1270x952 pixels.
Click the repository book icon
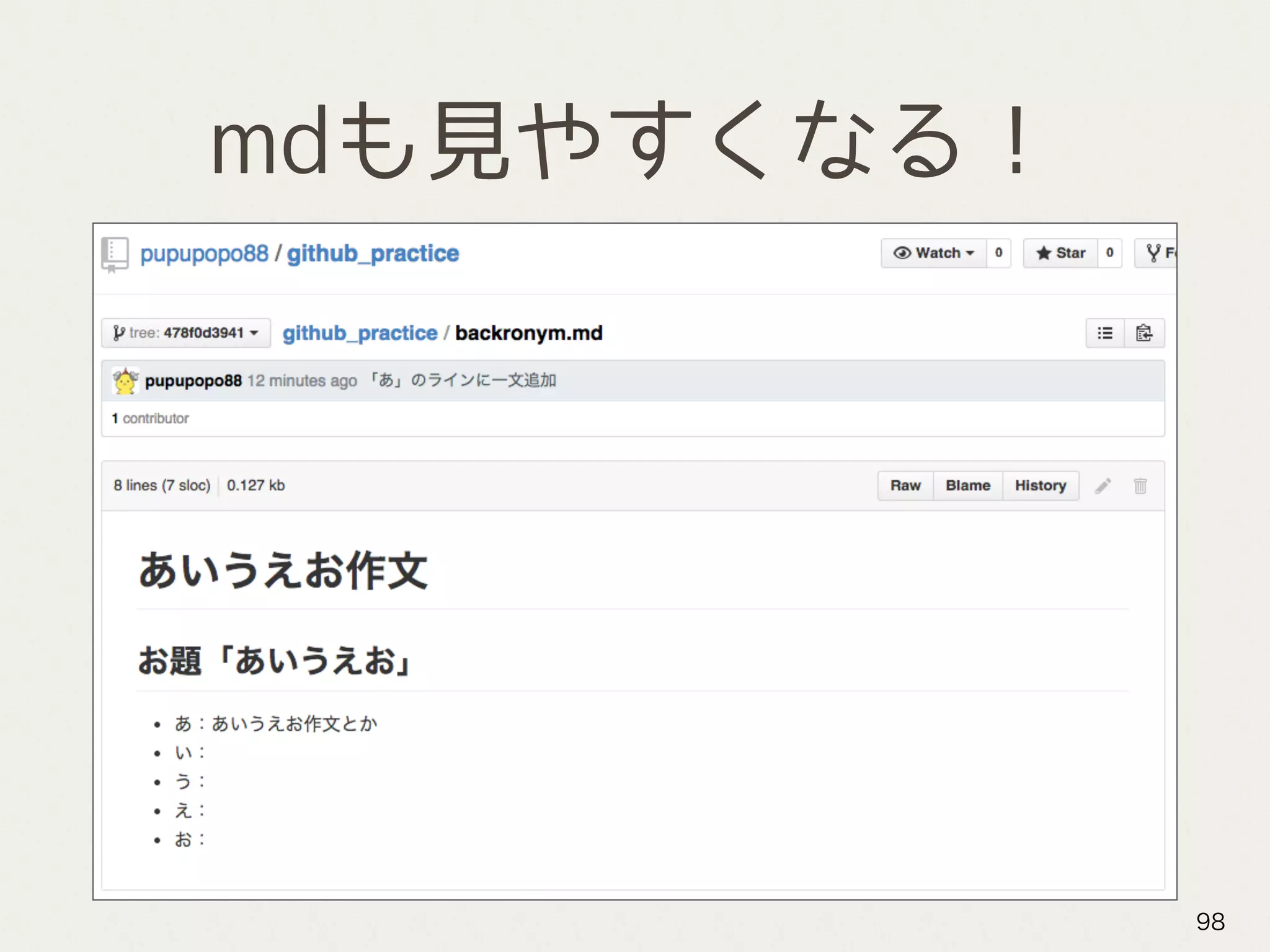coord(115,253)
